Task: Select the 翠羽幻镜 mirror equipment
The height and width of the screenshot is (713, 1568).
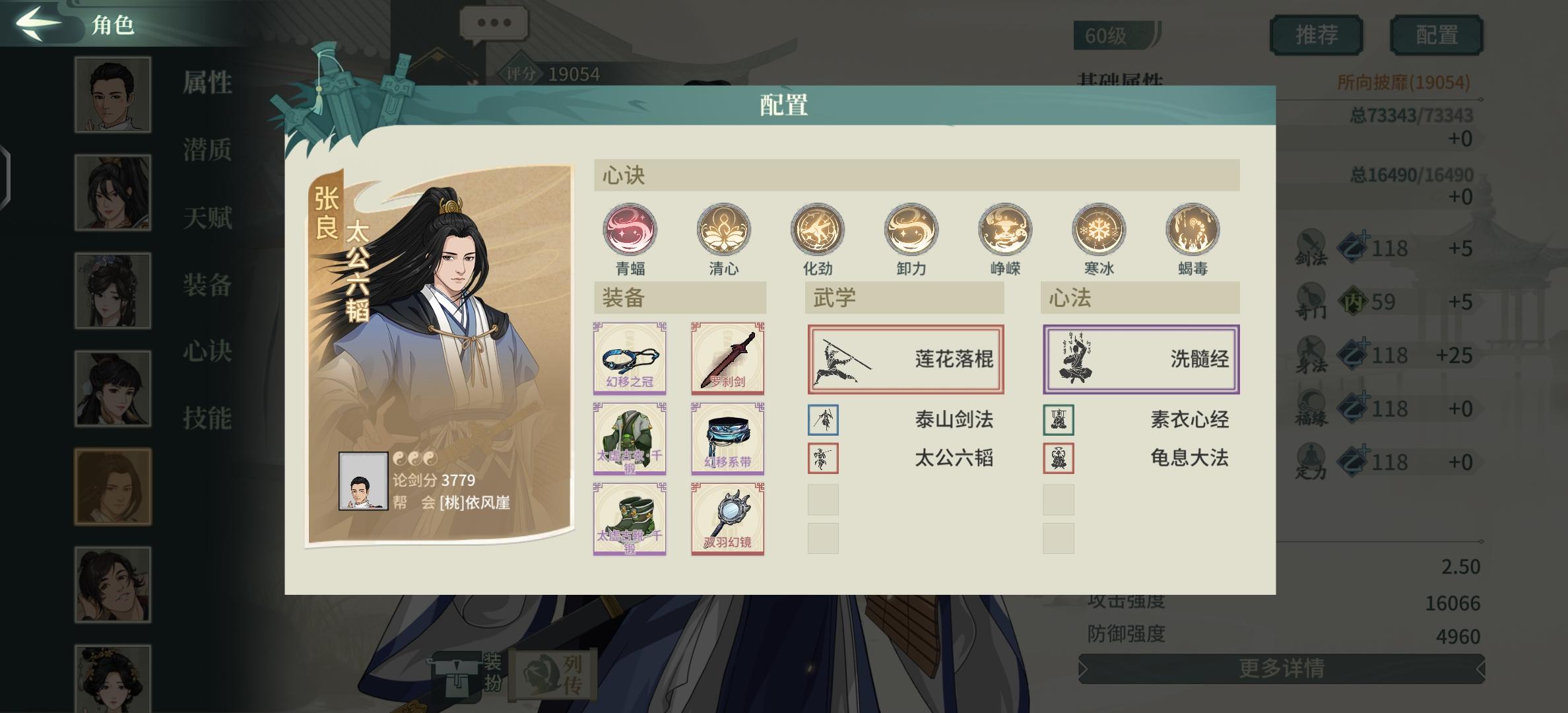Action: tap(727, 519)
